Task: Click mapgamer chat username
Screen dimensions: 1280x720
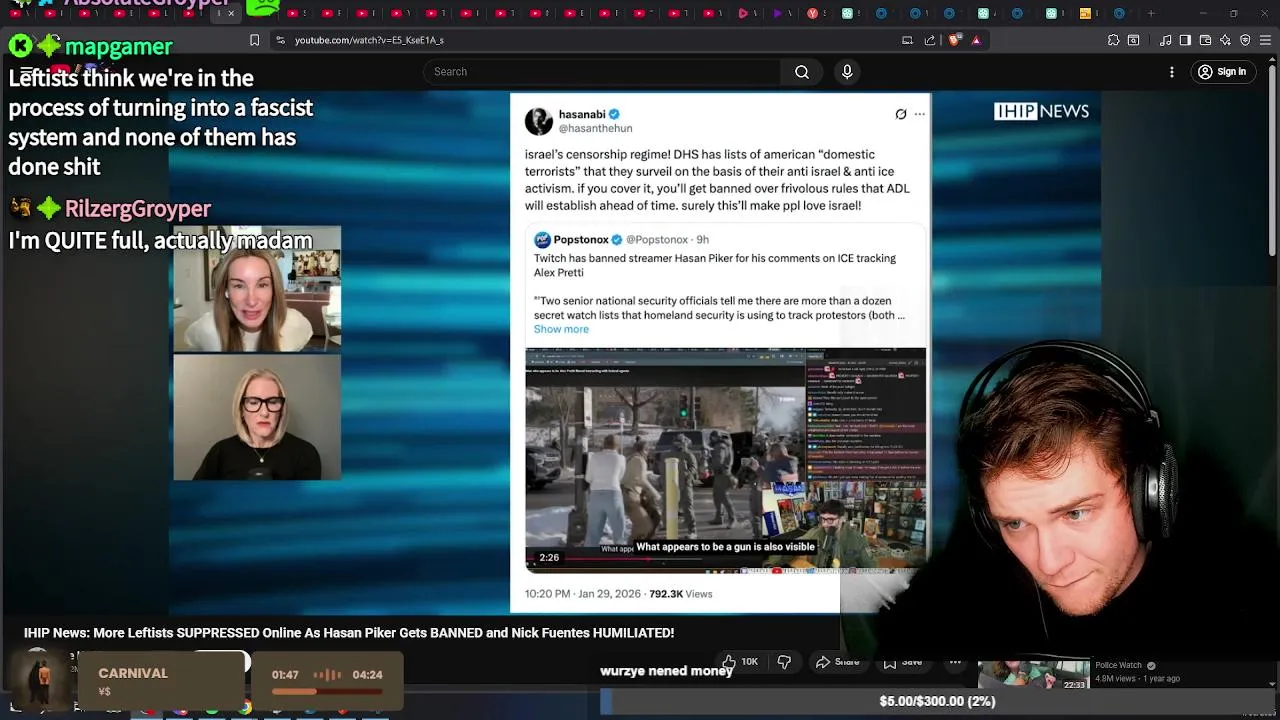Action: [x=119, y=47]
